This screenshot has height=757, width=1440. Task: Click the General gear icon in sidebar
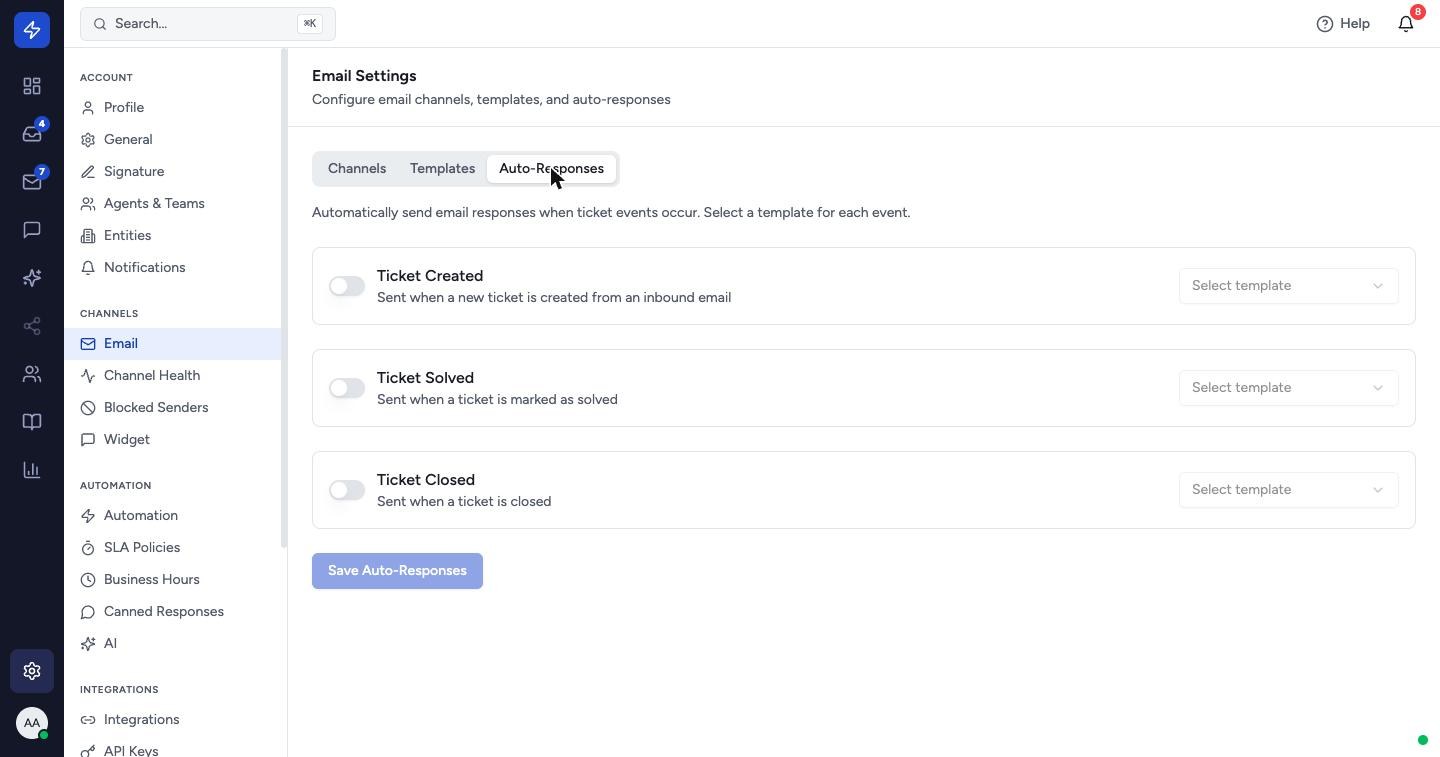coord(88,139)
